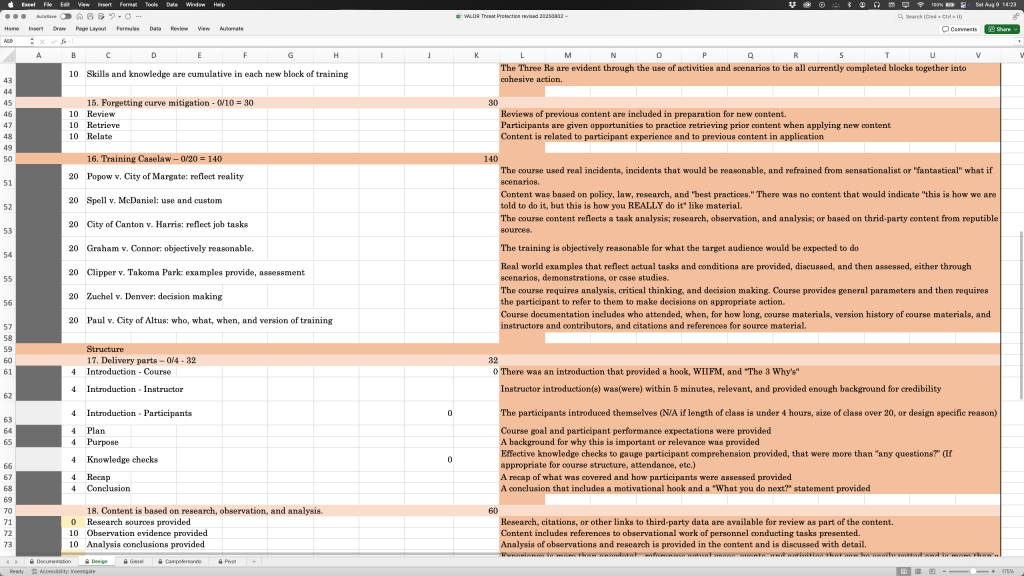Switch to the Page Layout ribbon tab
Screen dimensions: 1024x576
tap(91, 29)
